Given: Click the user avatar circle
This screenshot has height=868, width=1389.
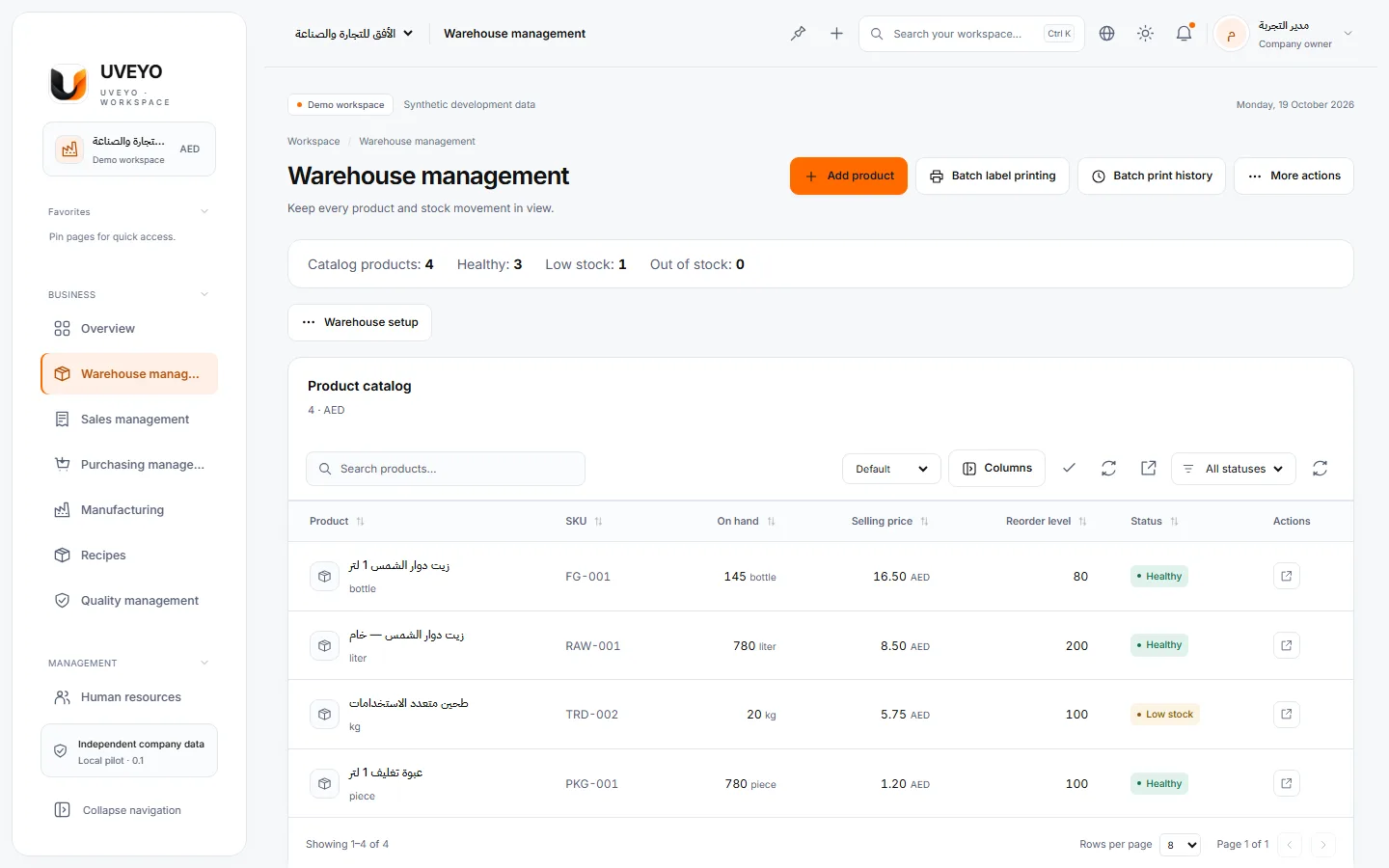Looking at the screenshot, I should (x=1231, y=35).
